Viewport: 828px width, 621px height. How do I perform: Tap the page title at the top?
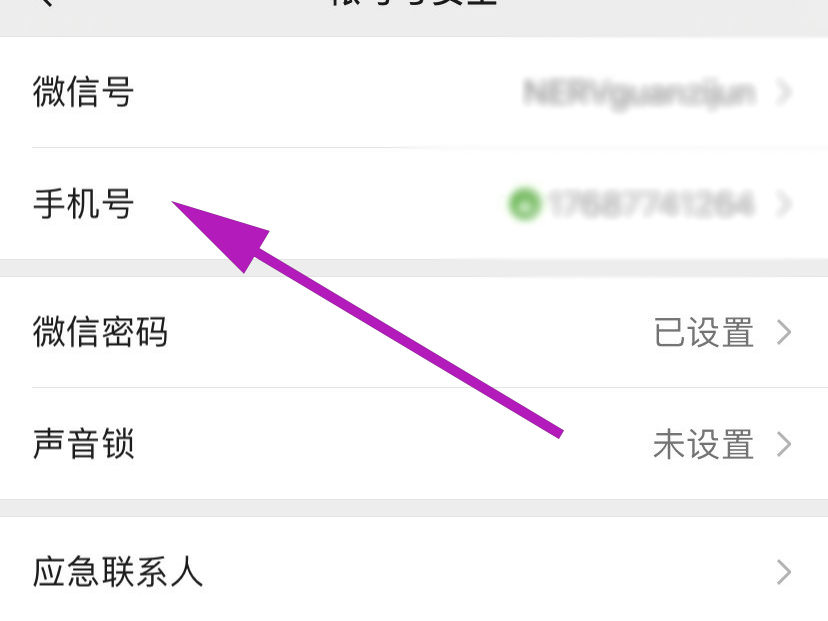point(414,3)
